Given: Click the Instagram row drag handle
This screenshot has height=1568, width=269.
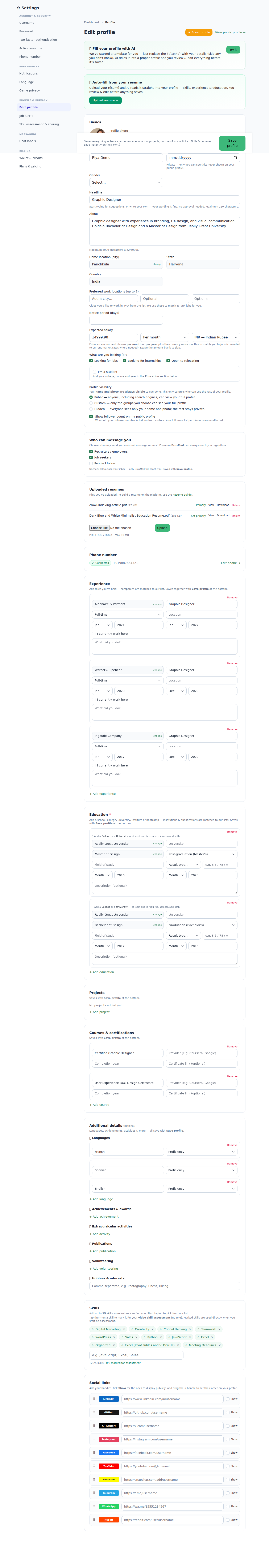Looking at the screenshot, I should (94, 1439).
